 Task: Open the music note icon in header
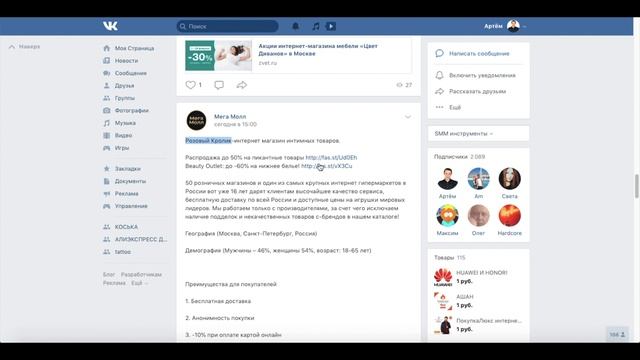[x=316, y=26]
